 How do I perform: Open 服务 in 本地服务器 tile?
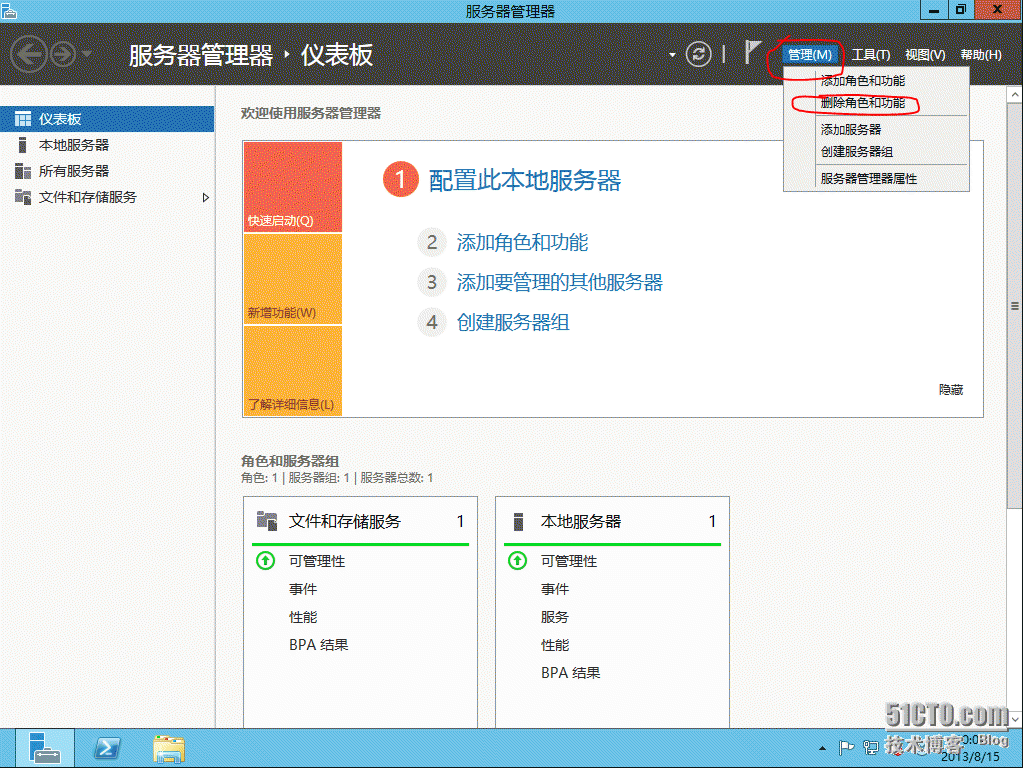[555, 617]
